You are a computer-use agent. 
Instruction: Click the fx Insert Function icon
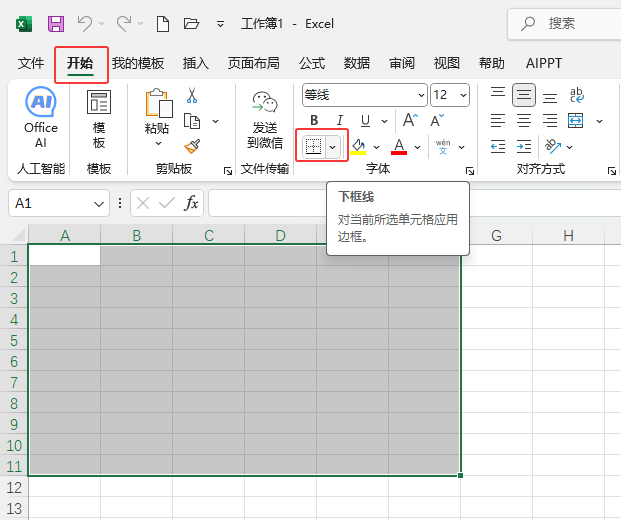point(191,203)
